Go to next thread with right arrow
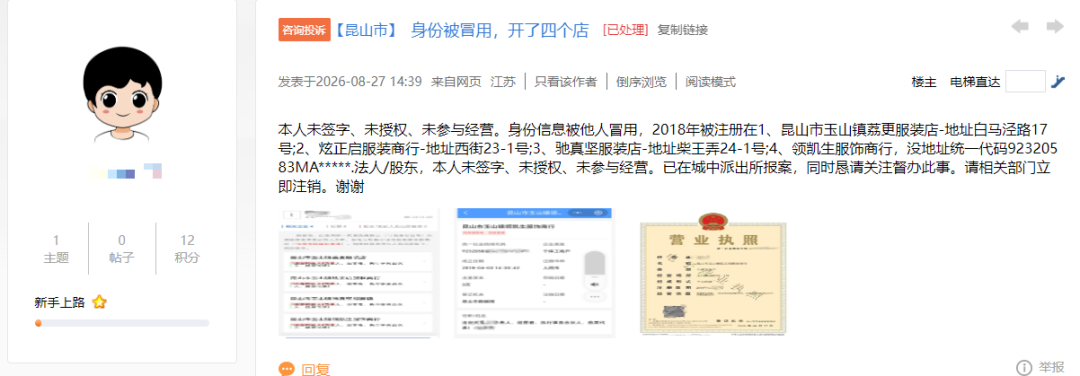 [1055, 27]
